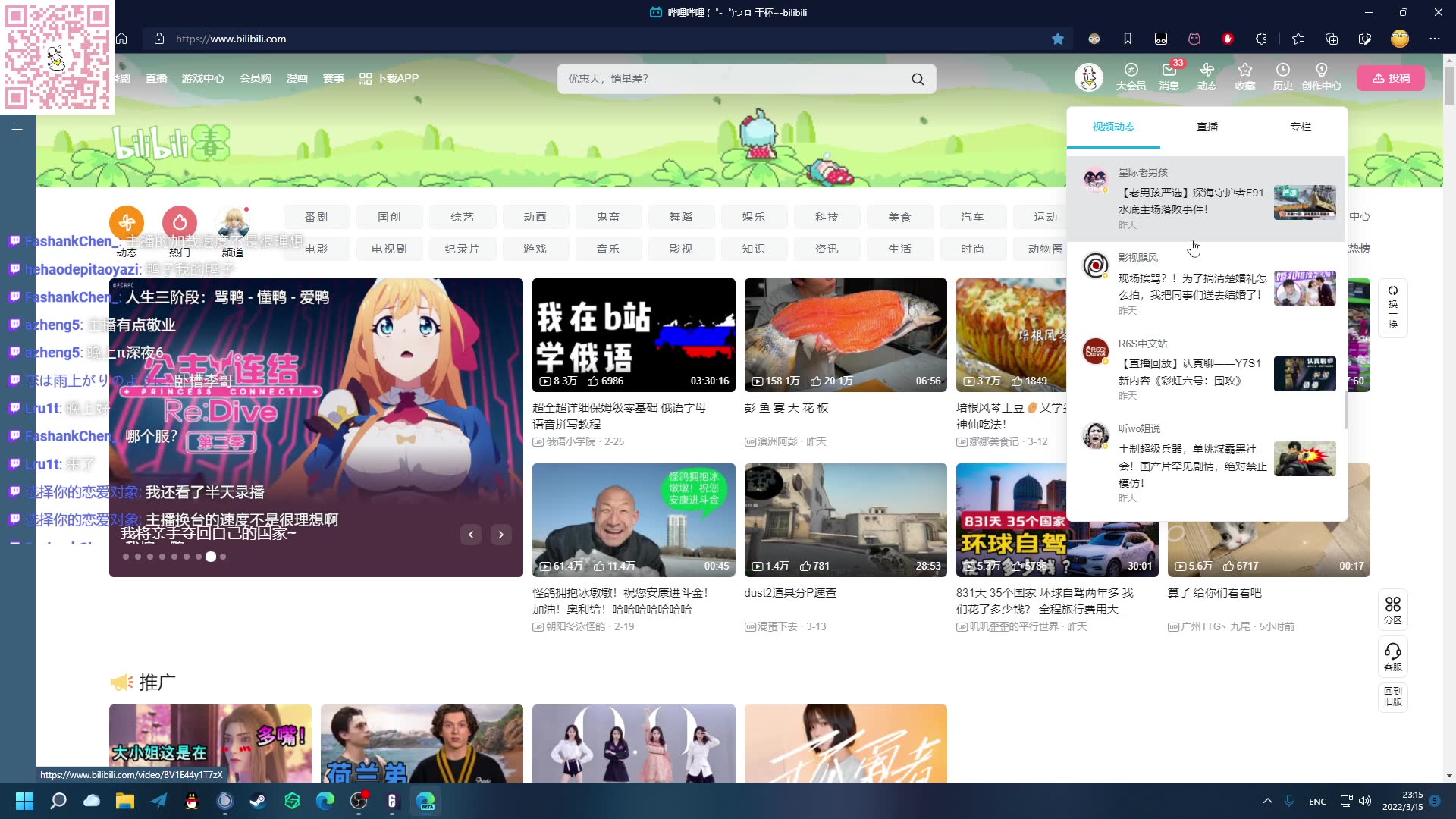
Task: Select last carousel indicator dot
Action: 223,557
